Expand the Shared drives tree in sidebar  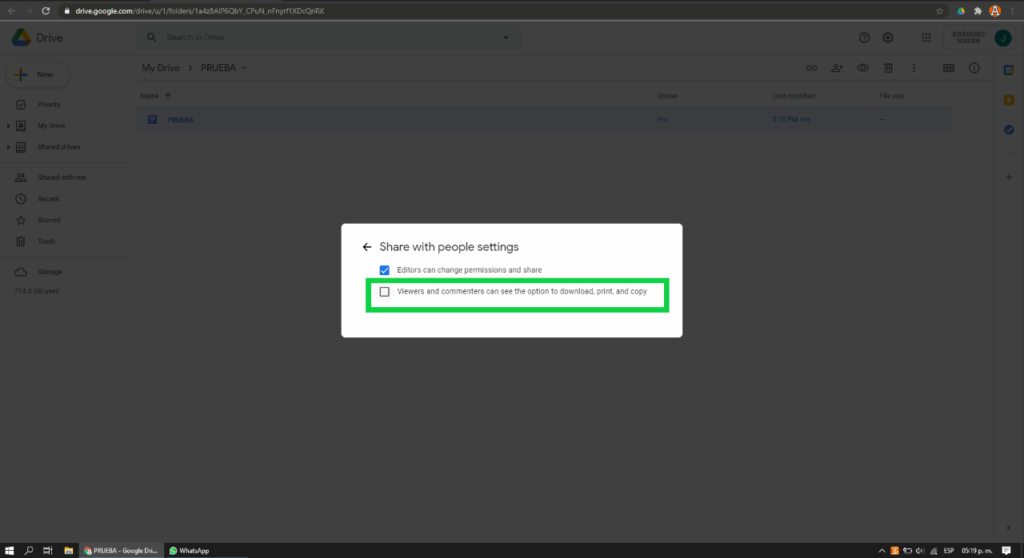point(8,148)
